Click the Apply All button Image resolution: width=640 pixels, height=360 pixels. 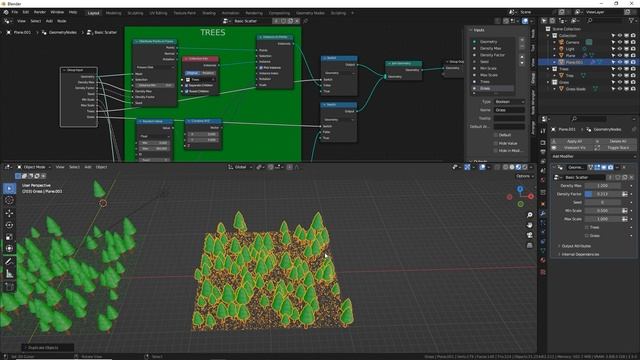(574, 141)
